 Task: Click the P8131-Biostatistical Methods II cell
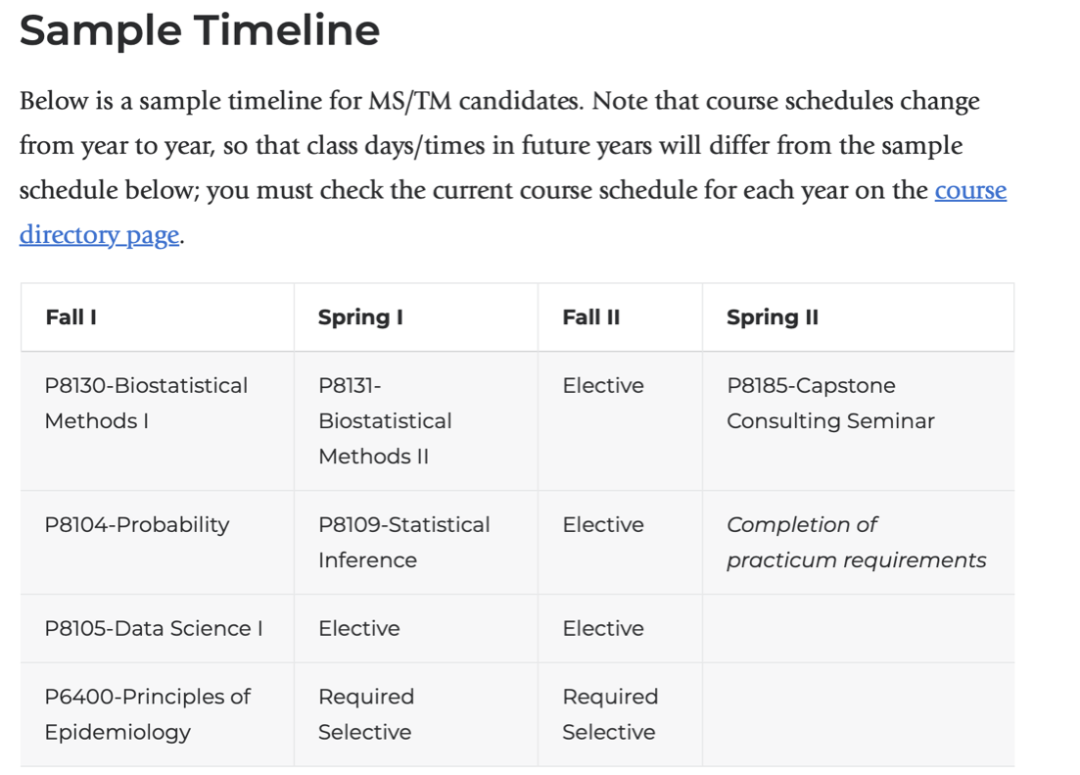coord(385,421)
